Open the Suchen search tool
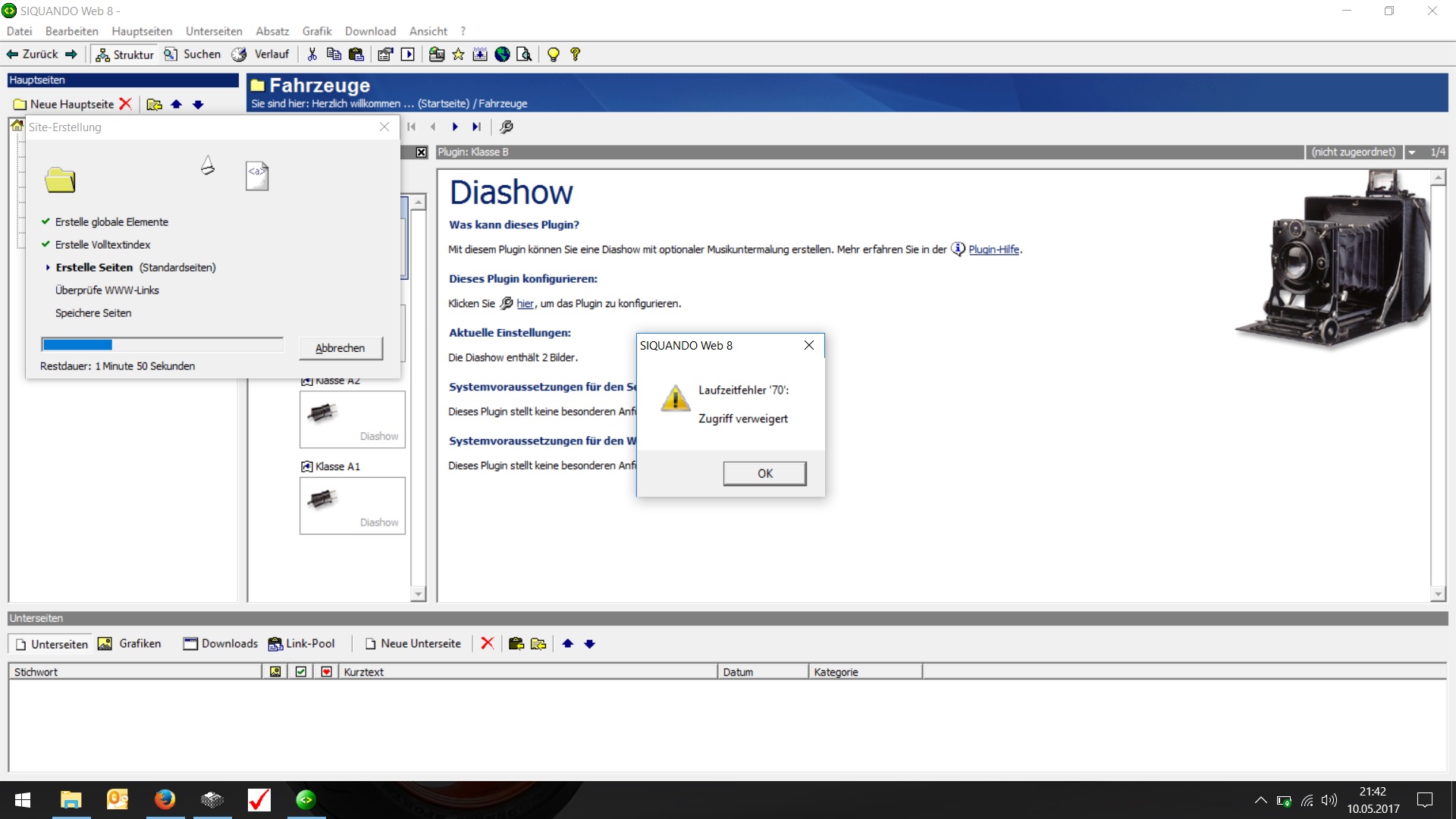The width and height of the screenshot is (1456, 819). 193,54
